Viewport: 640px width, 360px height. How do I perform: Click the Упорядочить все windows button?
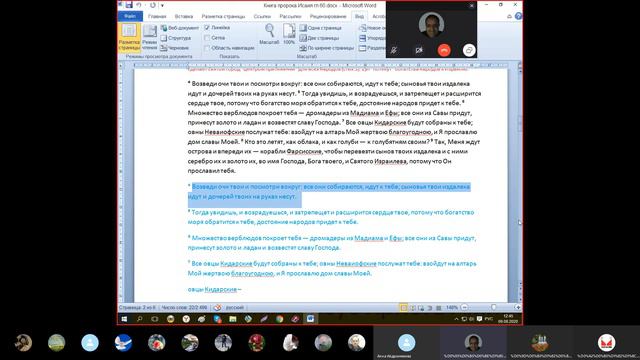(x=372, y=38)
